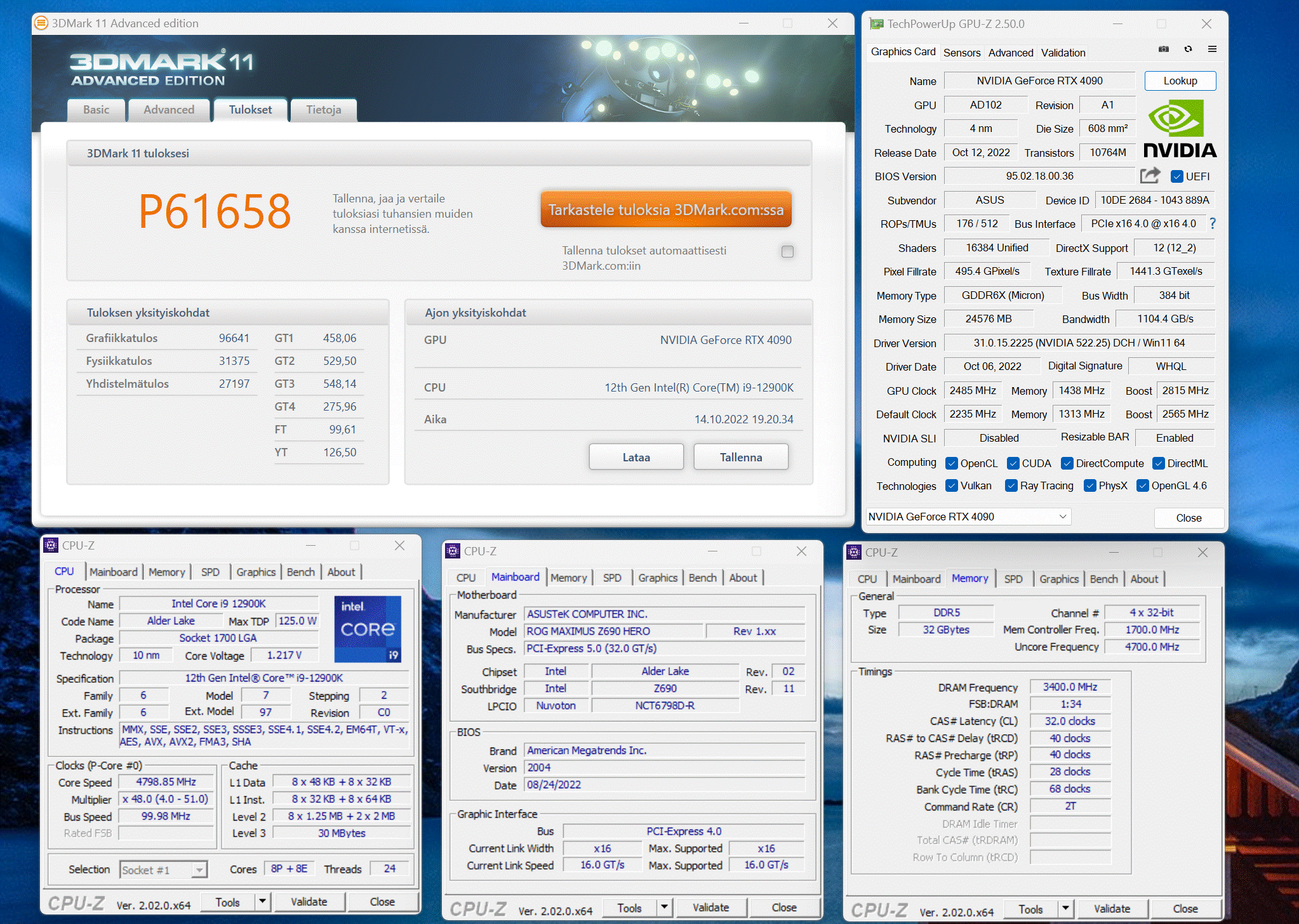Toggle the CUDA checkbox
This screenshot has width=1299, height=924.
pos(1013,463)
